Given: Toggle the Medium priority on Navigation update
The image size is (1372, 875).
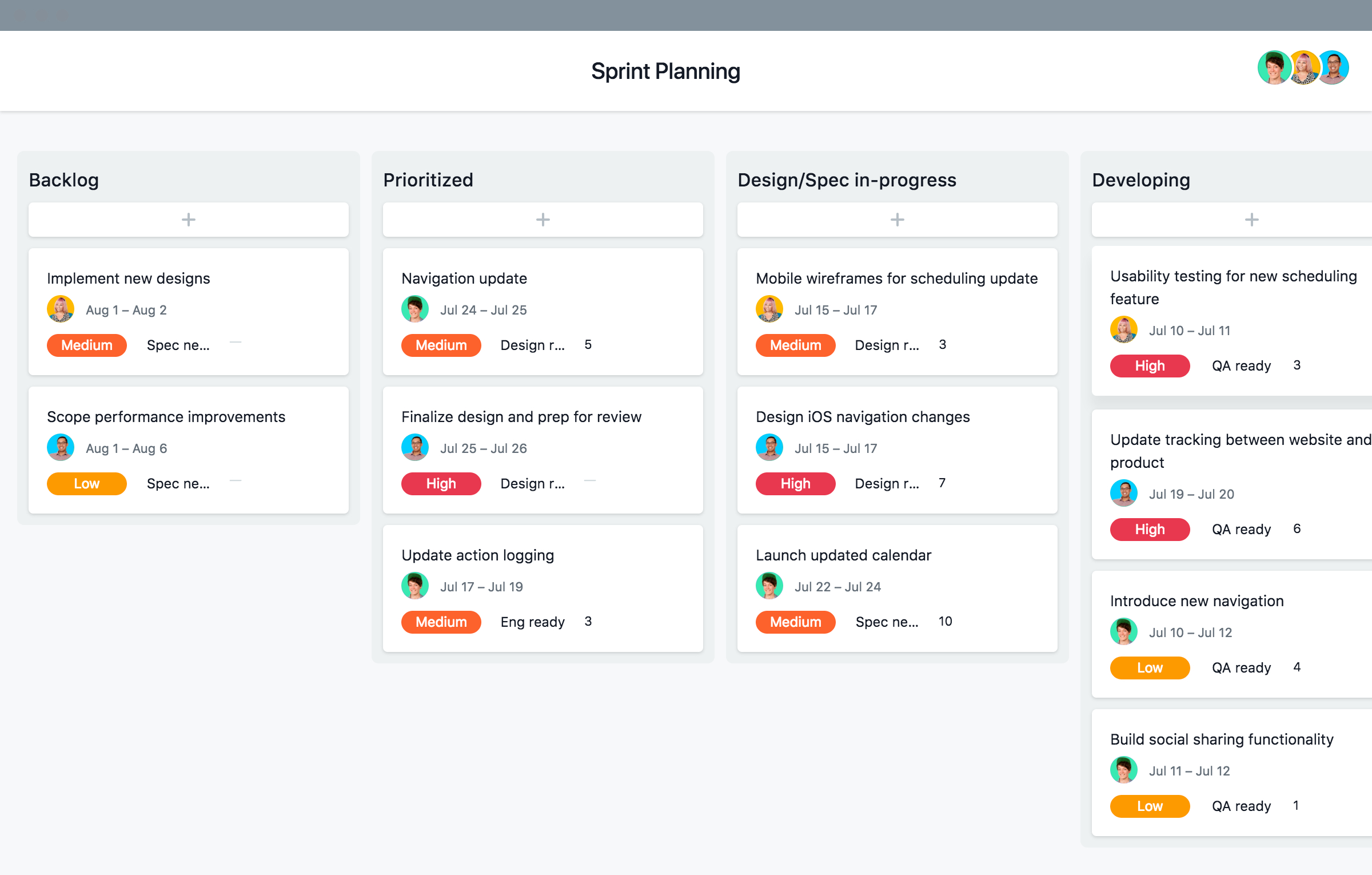Looking at the screenshot, I should [x=440, y=345].
